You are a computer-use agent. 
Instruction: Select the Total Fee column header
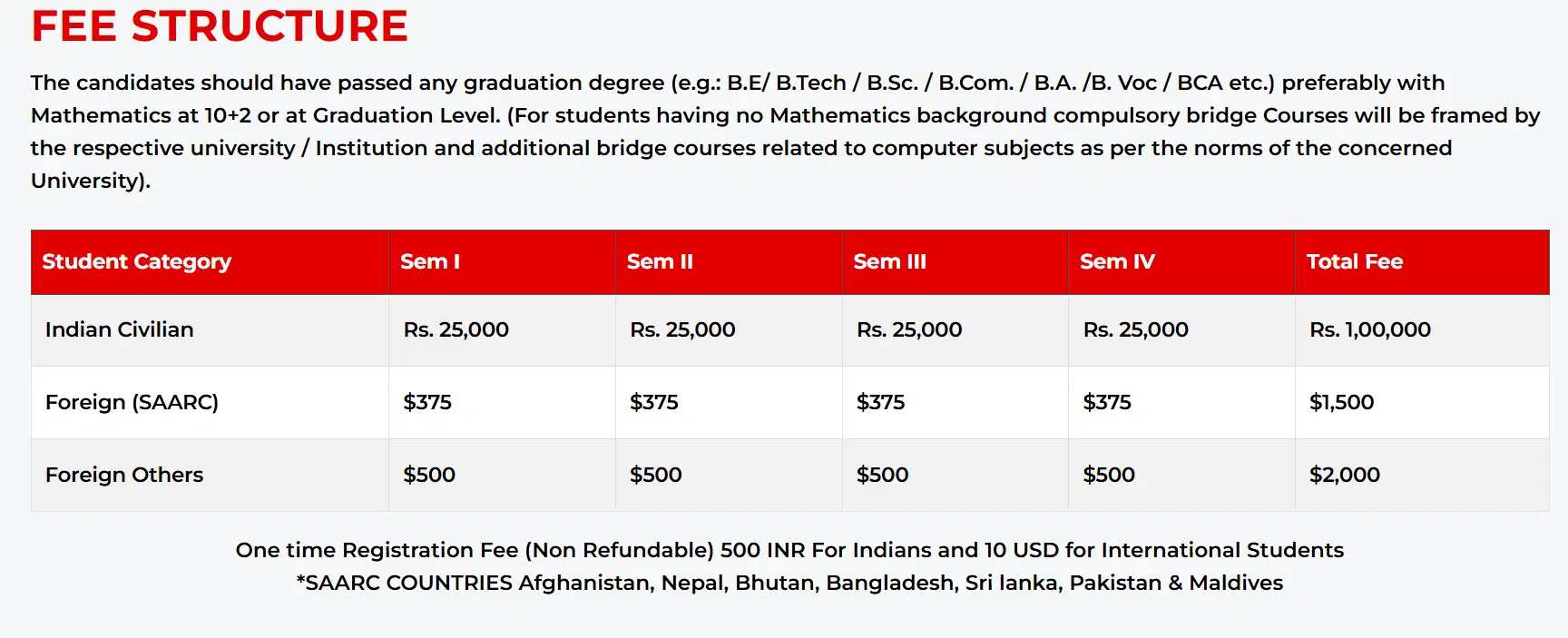pos(1354,261)
